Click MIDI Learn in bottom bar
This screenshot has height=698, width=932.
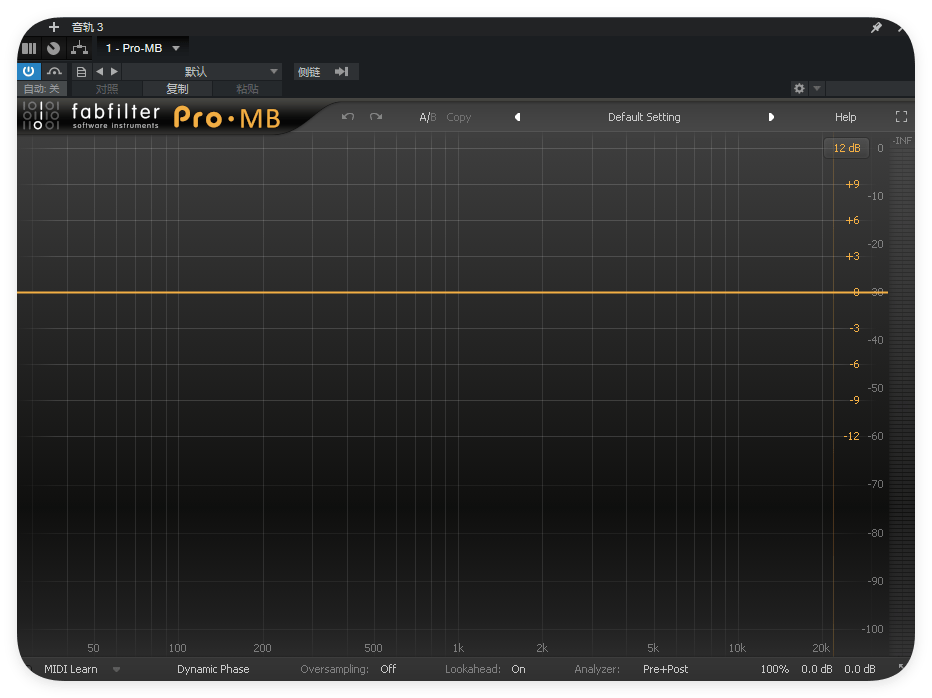71,669
